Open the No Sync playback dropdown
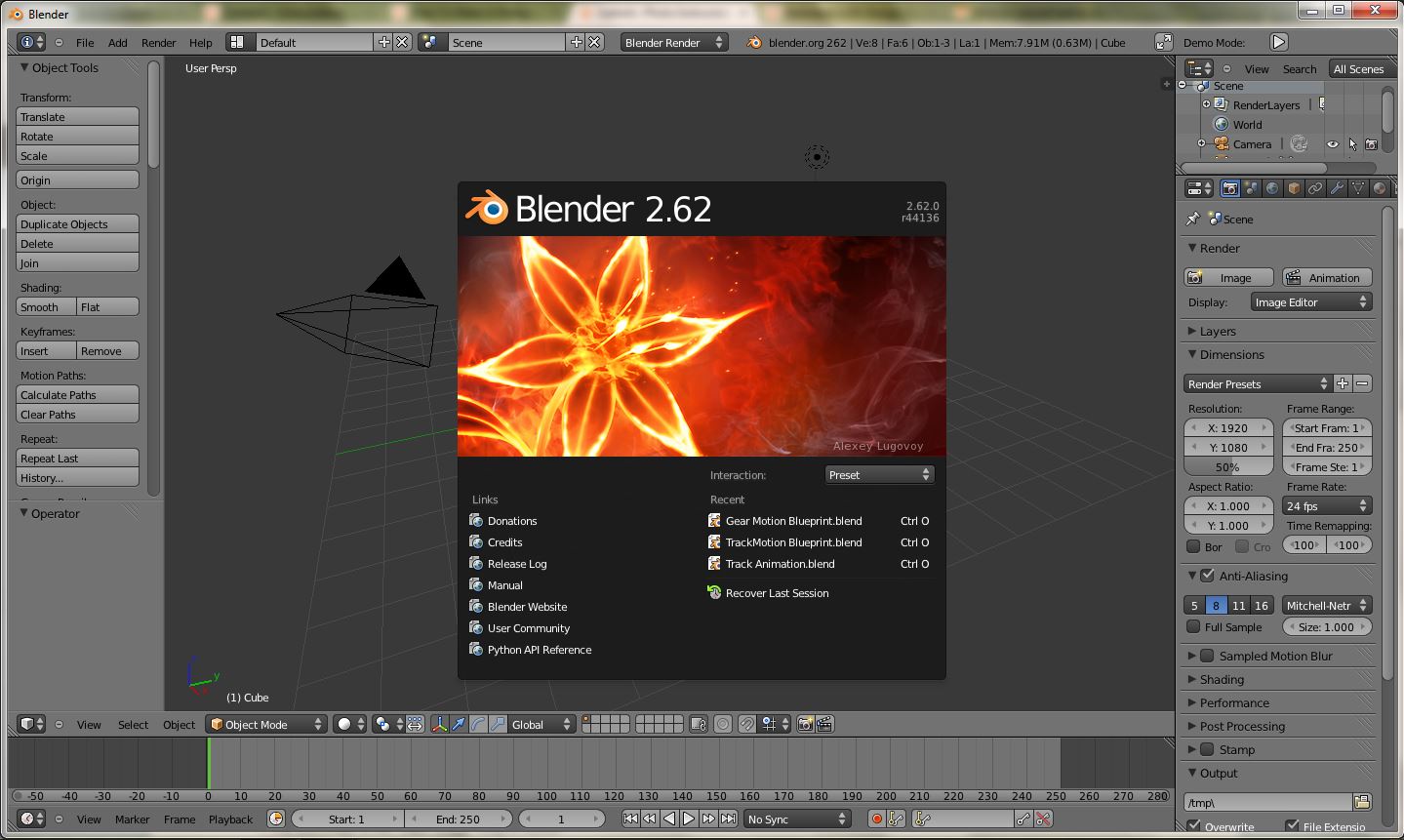 pos(796,820)
